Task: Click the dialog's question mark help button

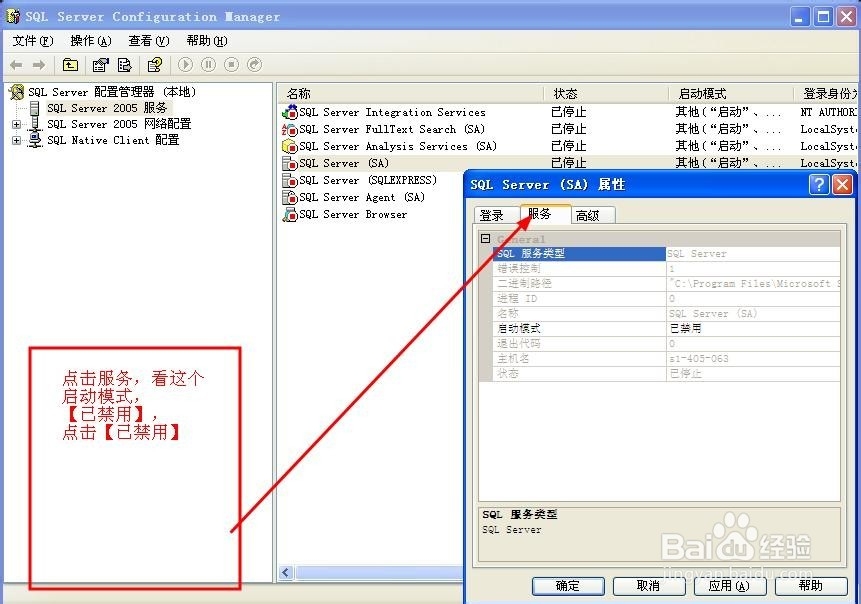Action: click(x=819, y=184)
